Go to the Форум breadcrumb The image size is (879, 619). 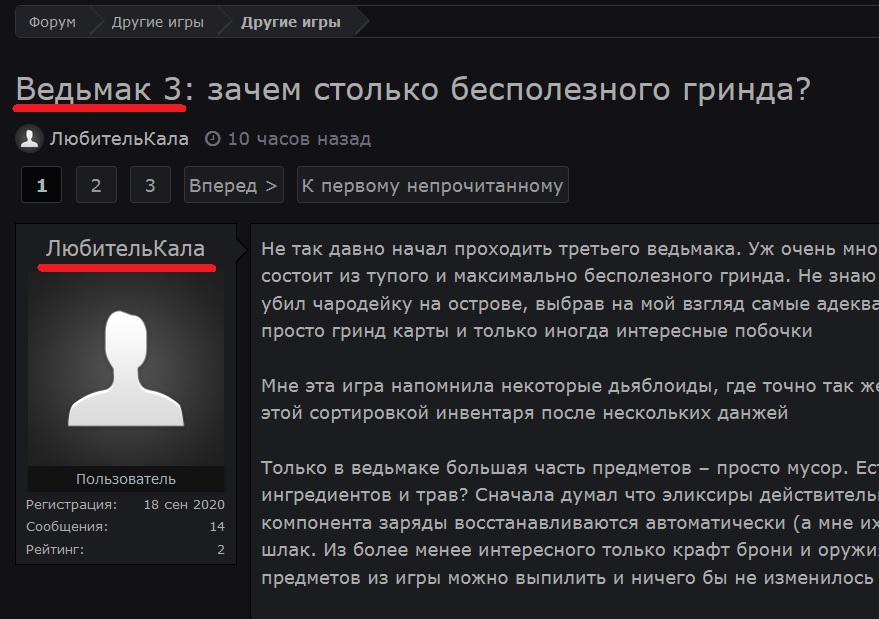(x=52, y=22)
